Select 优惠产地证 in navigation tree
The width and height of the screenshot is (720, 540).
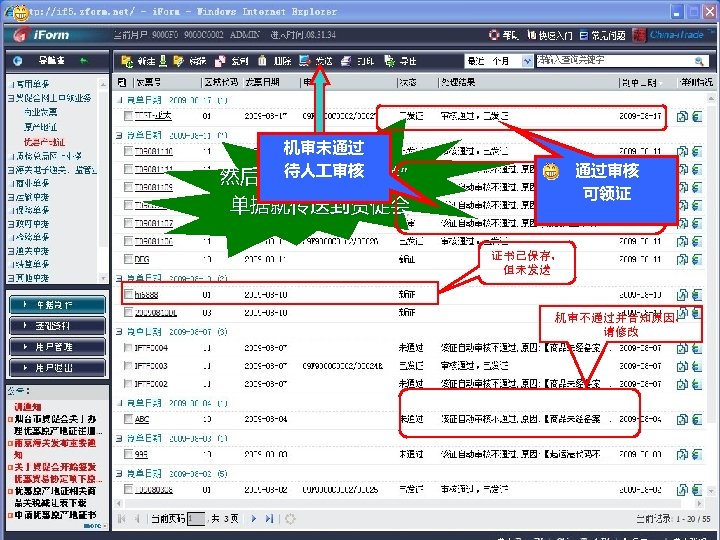point(45,142)
